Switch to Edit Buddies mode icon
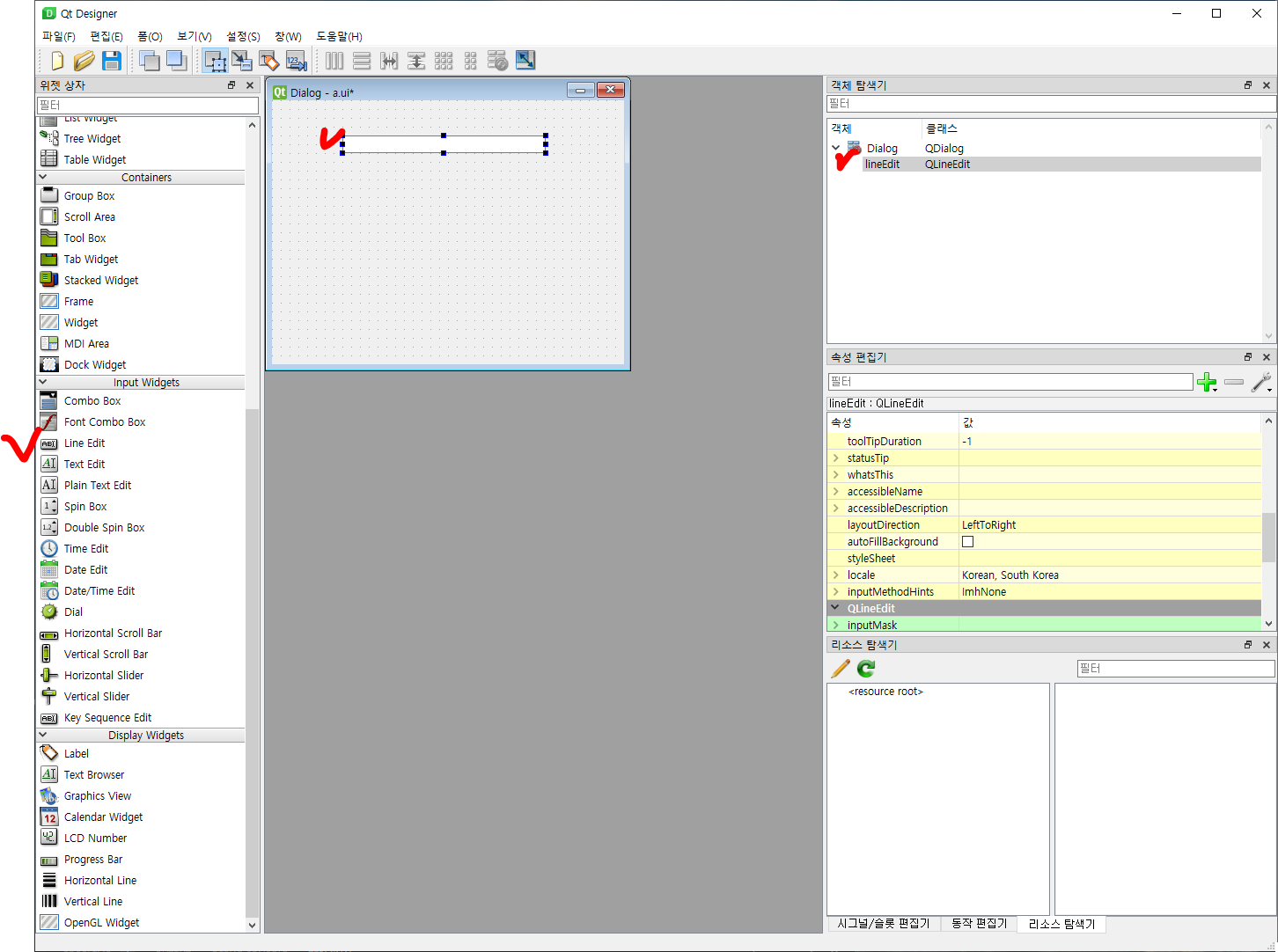The height and width of the screenshot is (952, 1278). (x=269, y=61)
